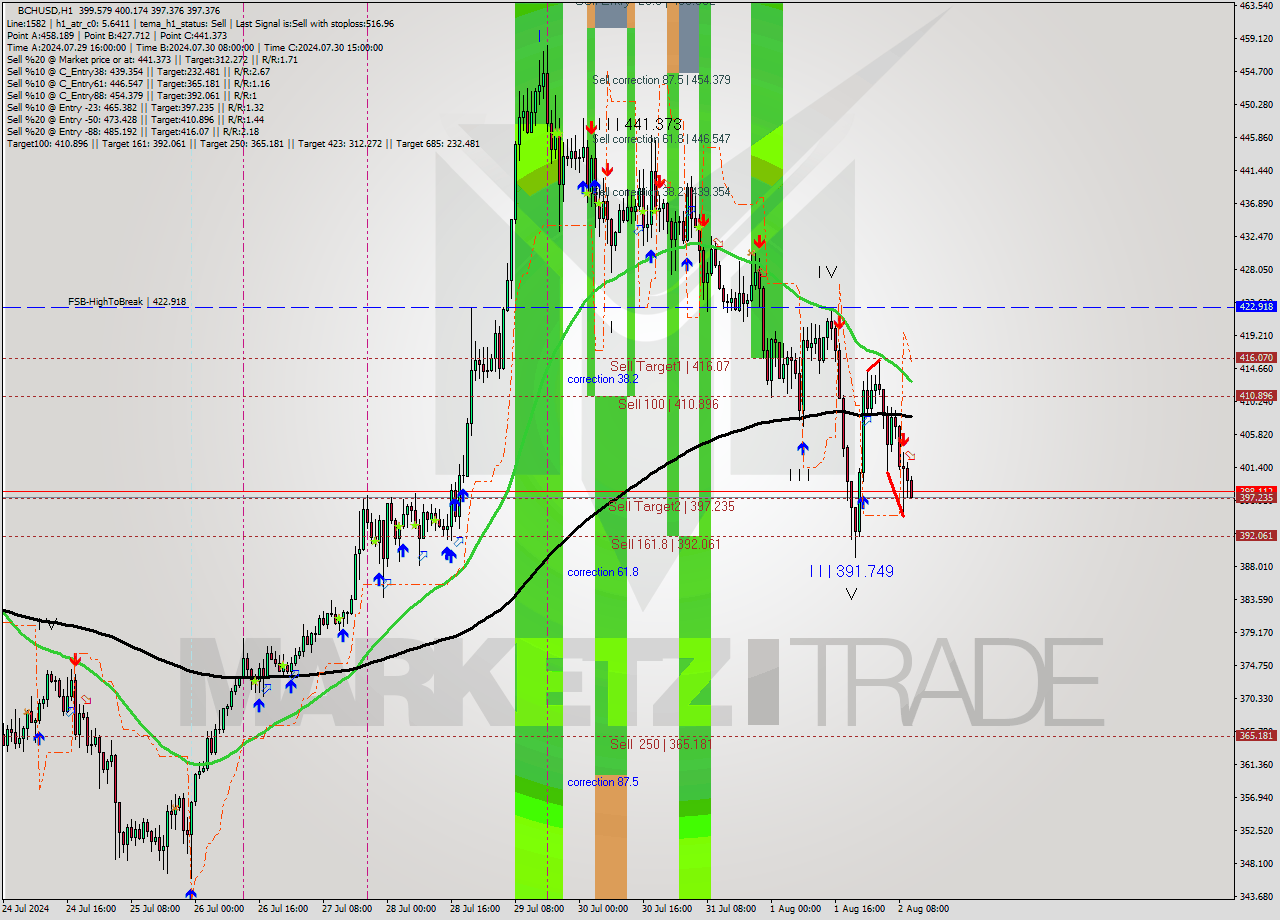Screen dimensions: 1280x920
Task: Click the '28 Jul 16:00' time axis label
Action: tap(474, 910)
